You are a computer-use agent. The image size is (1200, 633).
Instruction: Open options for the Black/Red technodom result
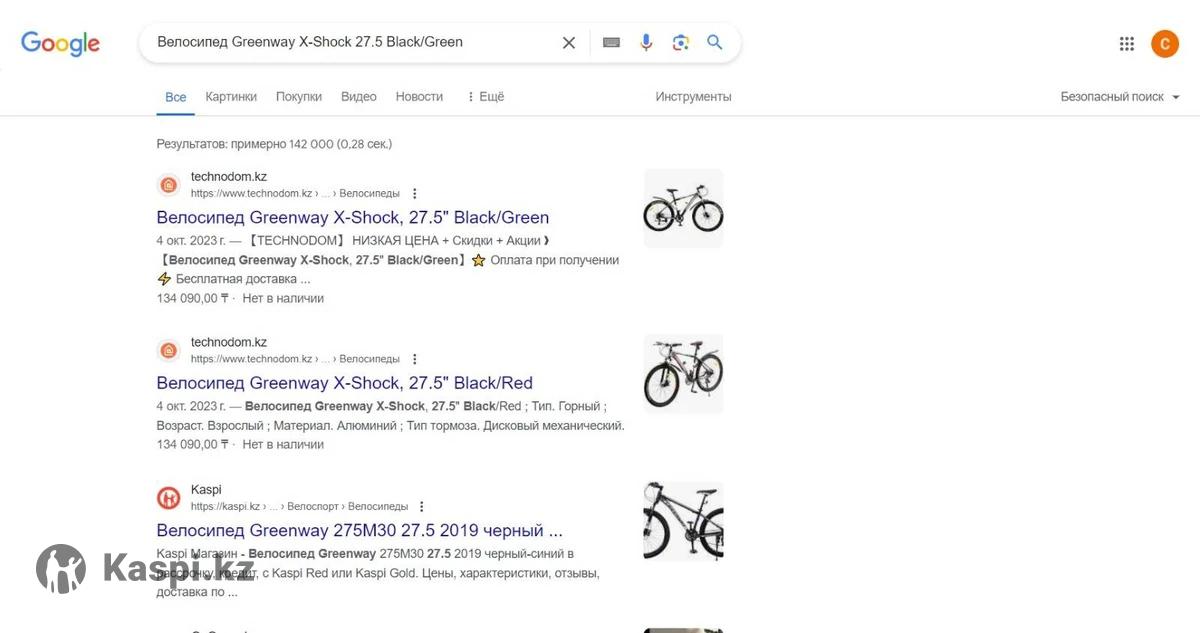pyautogui.click(x=415, y=359)
